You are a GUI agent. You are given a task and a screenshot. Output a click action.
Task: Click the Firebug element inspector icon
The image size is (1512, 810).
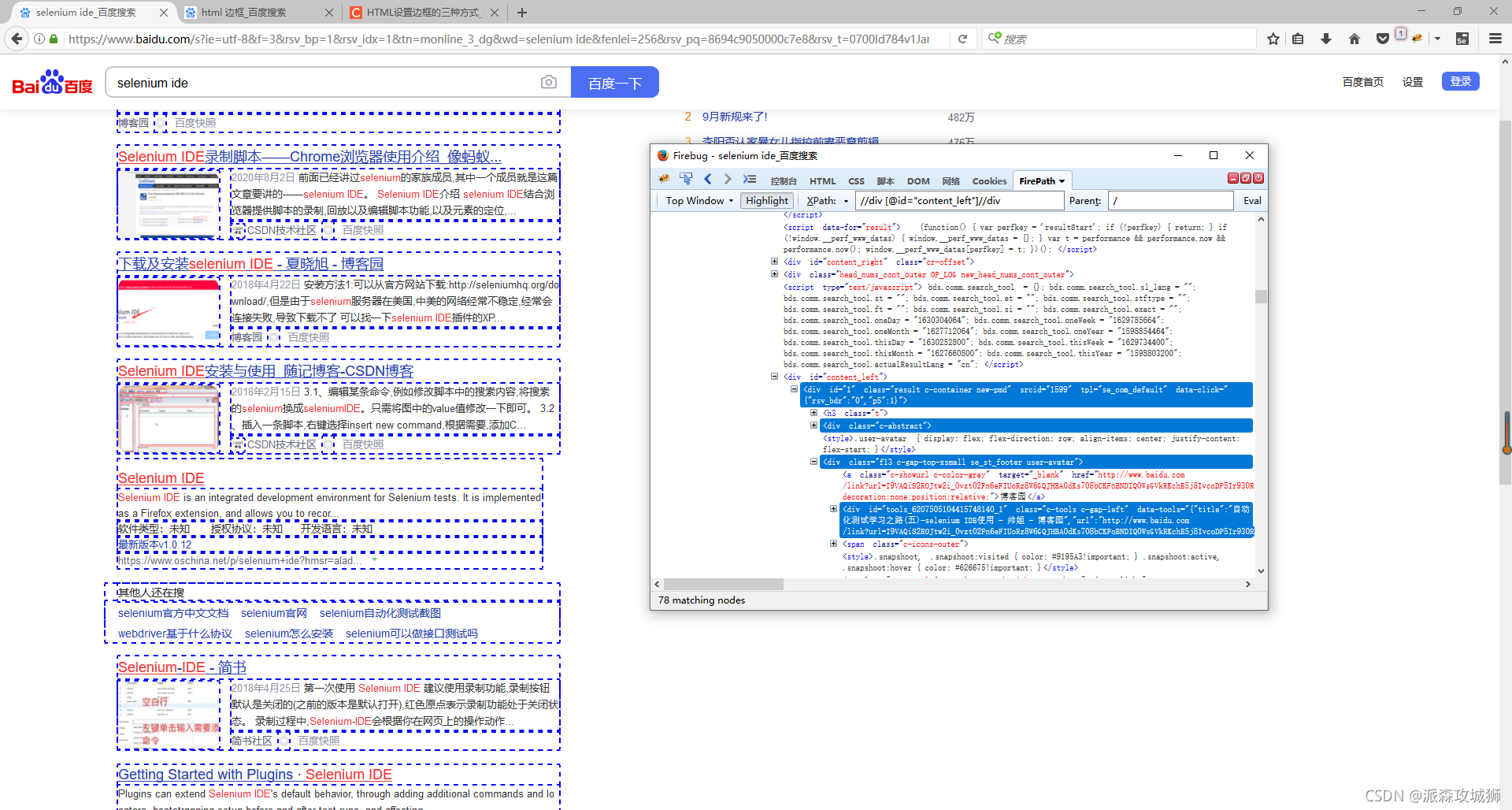pyautogui.click(x=686, y=180)
